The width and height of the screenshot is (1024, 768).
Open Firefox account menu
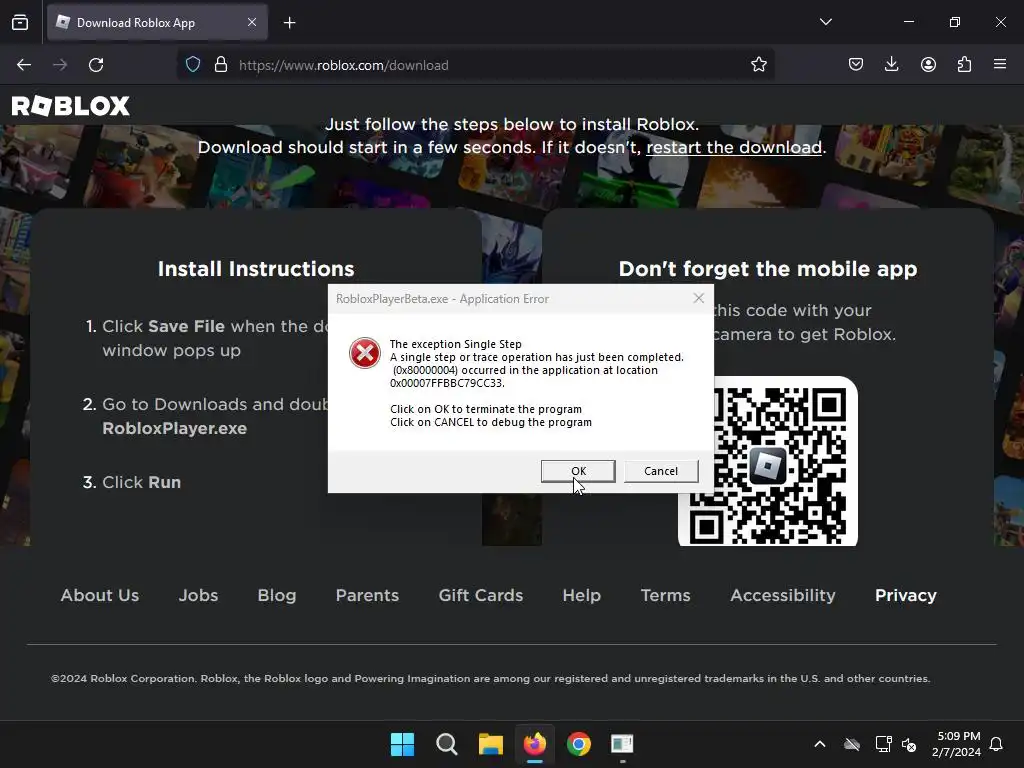pos(928,64)
